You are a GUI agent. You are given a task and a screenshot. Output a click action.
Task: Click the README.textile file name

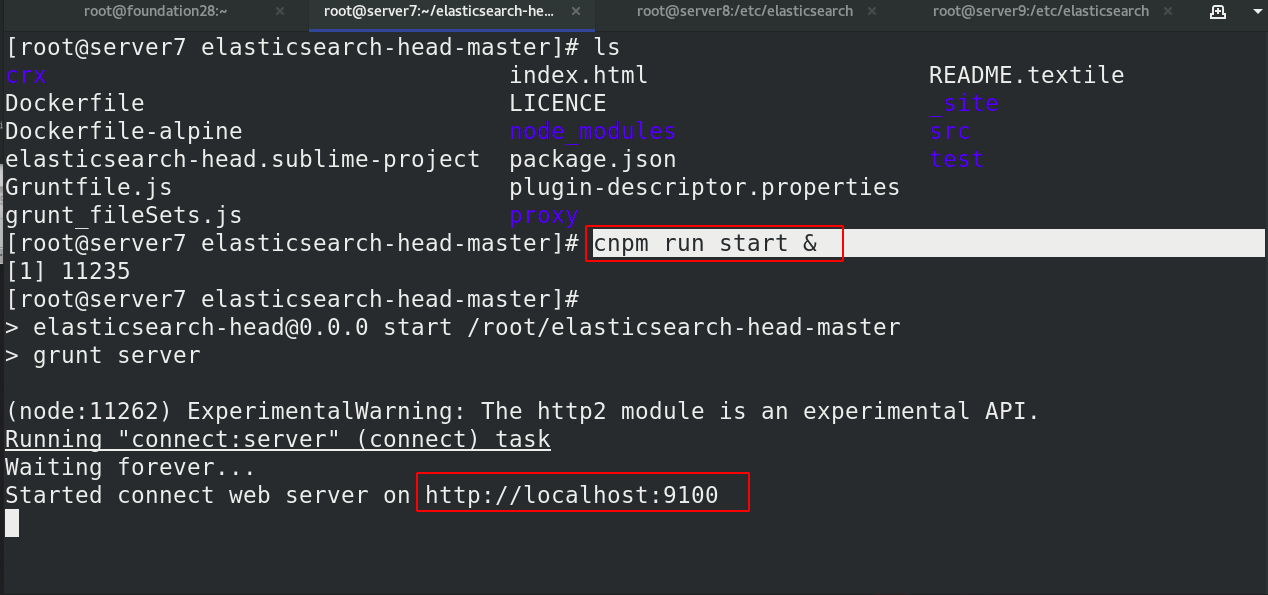(1027, 76)
